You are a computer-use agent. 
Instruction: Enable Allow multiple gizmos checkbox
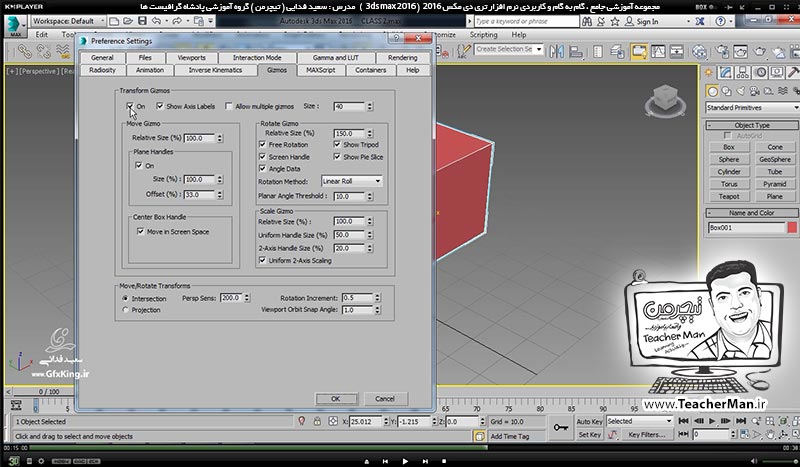pos(229,106)
